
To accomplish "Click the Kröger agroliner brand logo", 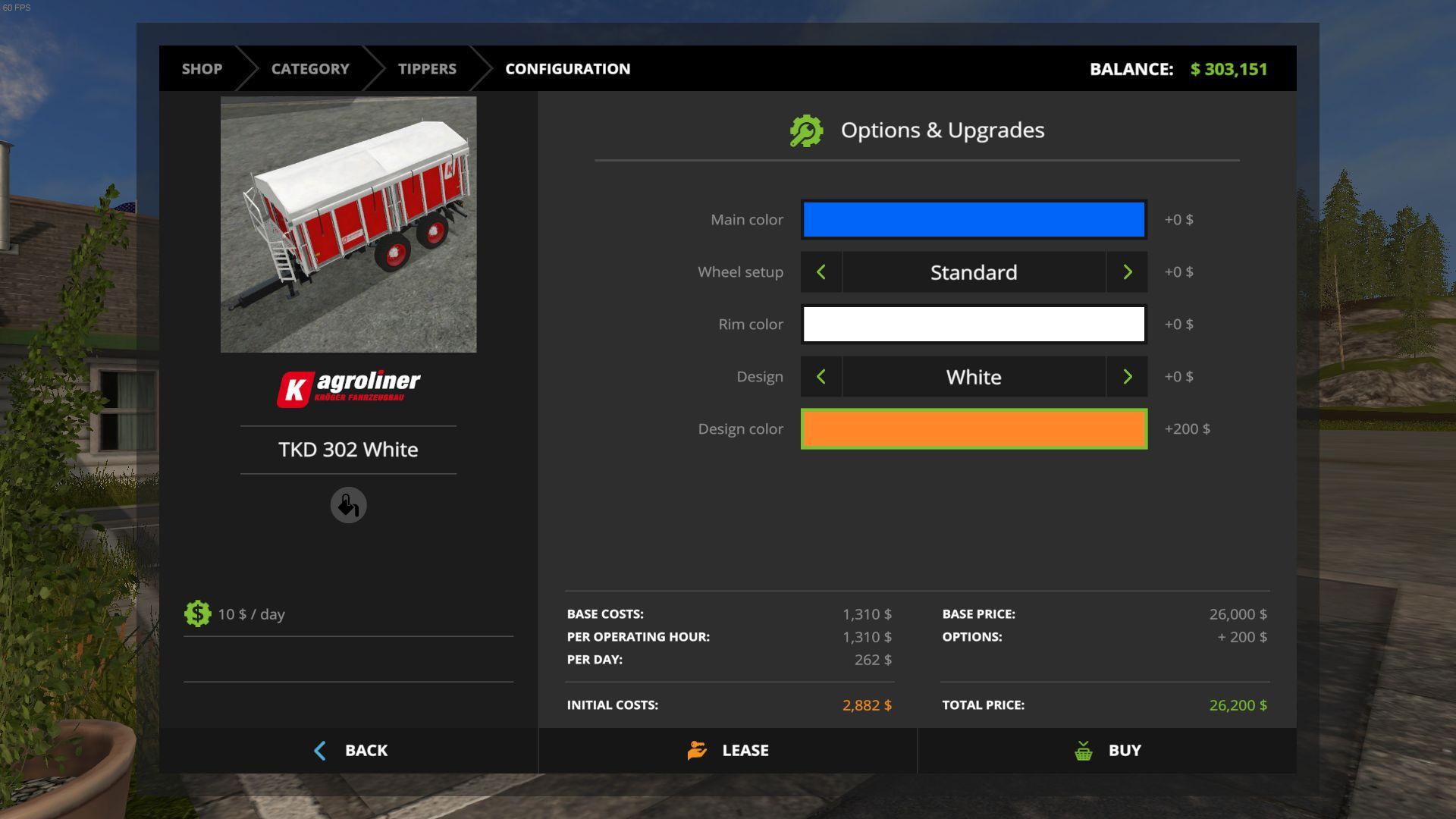I will coord(348,389).
